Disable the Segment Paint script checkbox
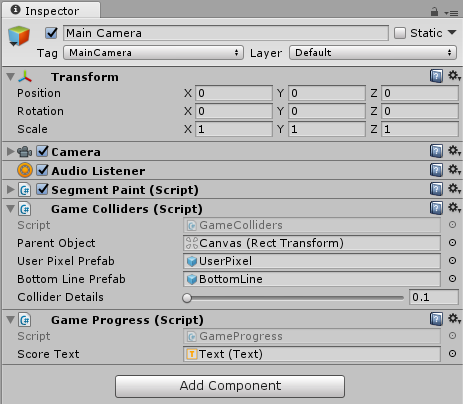This screenshot has height=404, width=463. coord(43,189)
